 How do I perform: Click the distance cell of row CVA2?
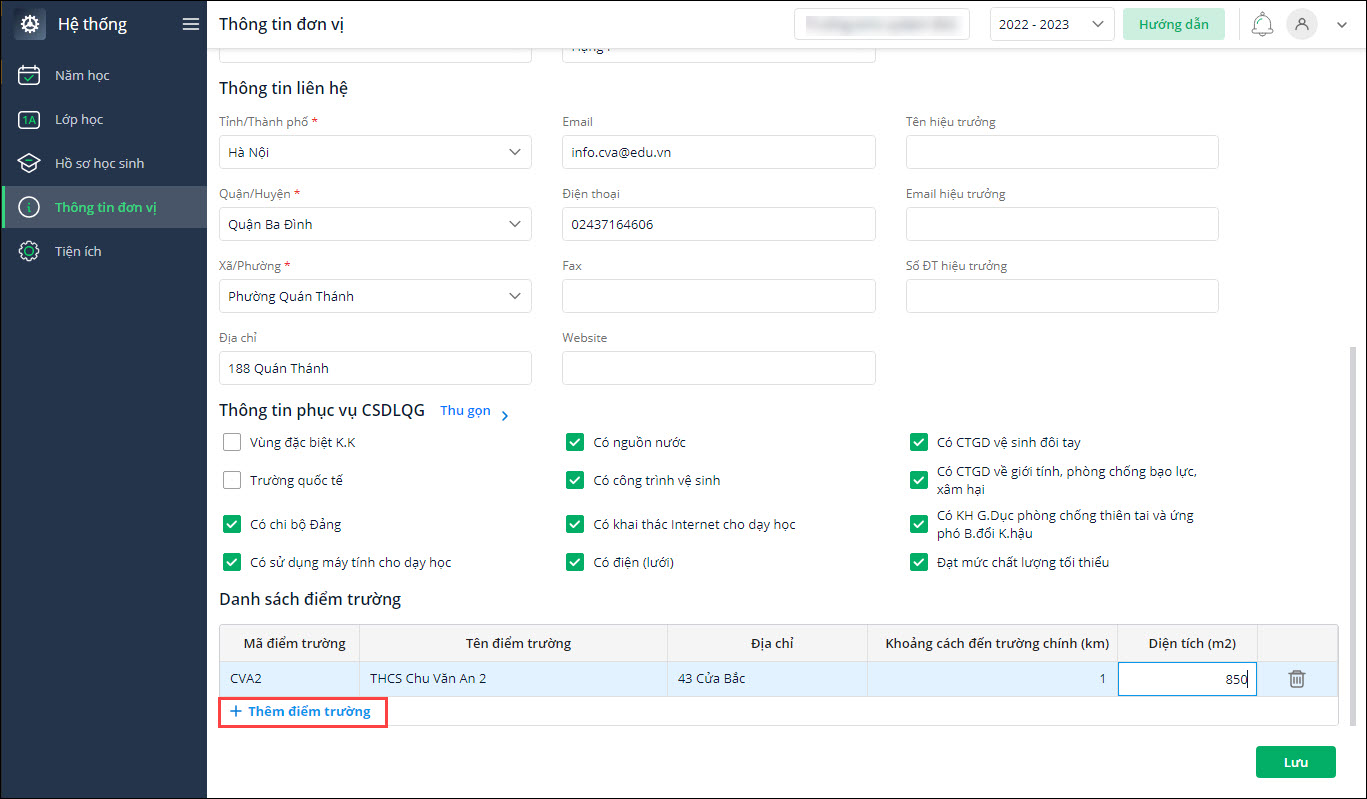pyautogui.click(x=993, y=679)
